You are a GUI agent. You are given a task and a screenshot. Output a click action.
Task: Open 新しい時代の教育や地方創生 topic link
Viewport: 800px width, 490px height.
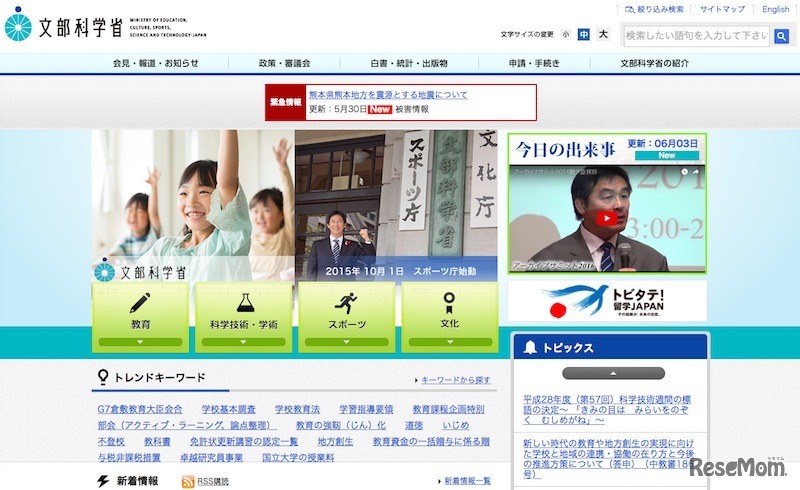[609, 458]
